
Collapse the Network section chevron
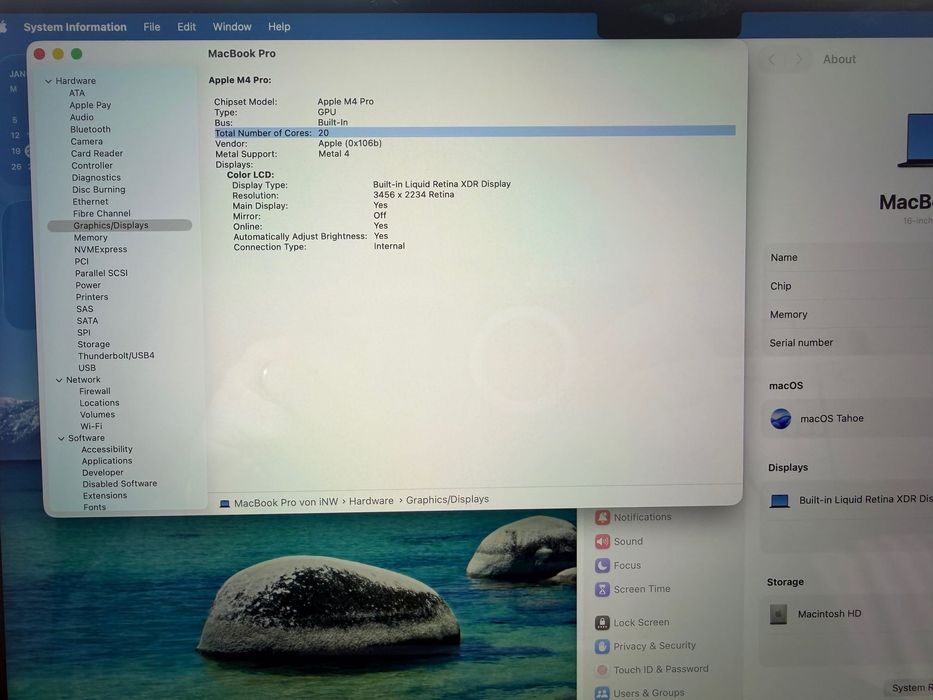click(59, 380)
